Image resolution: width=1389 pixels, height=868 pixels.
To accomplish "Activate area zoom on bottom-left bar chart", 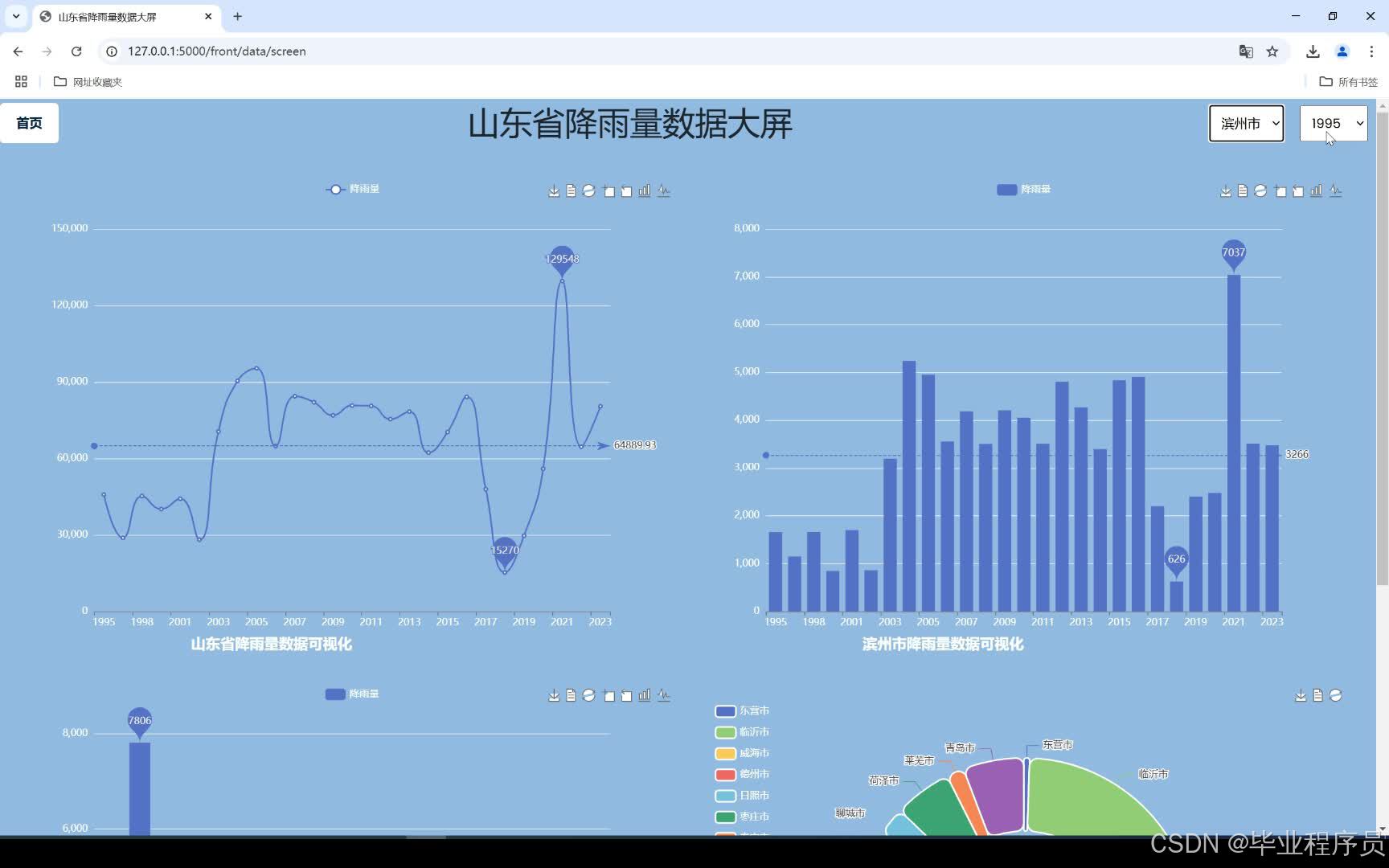I will pyautogui.click(x=608, y=695).
